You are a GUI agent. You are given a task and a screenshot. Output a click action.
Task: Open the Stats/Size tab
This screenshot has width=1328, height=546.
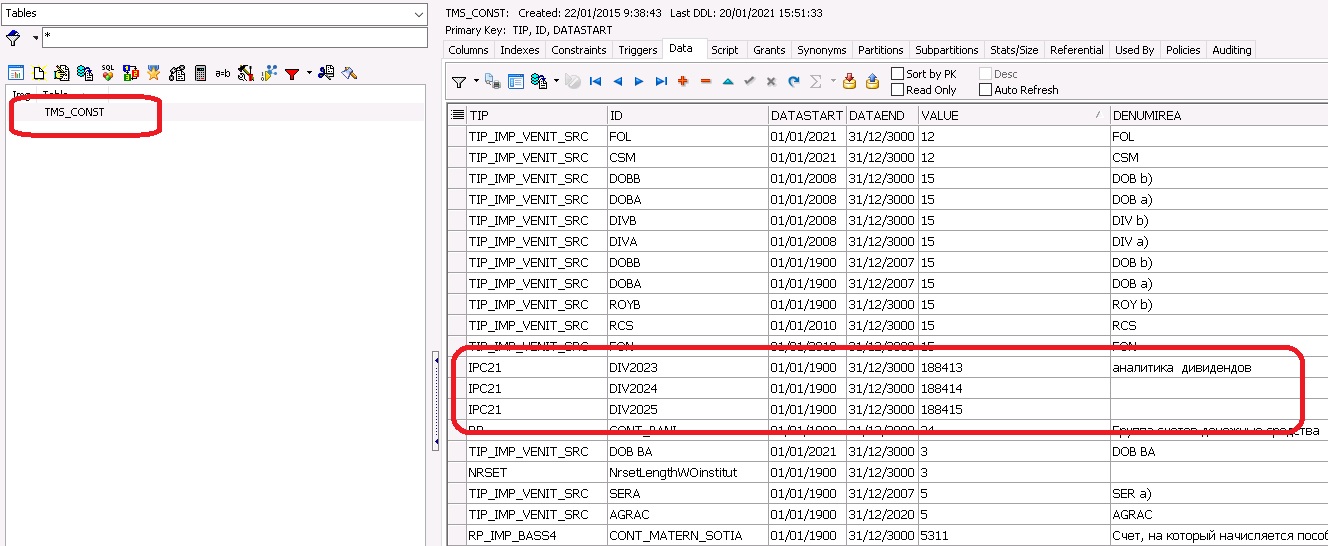click(1014, 50)
